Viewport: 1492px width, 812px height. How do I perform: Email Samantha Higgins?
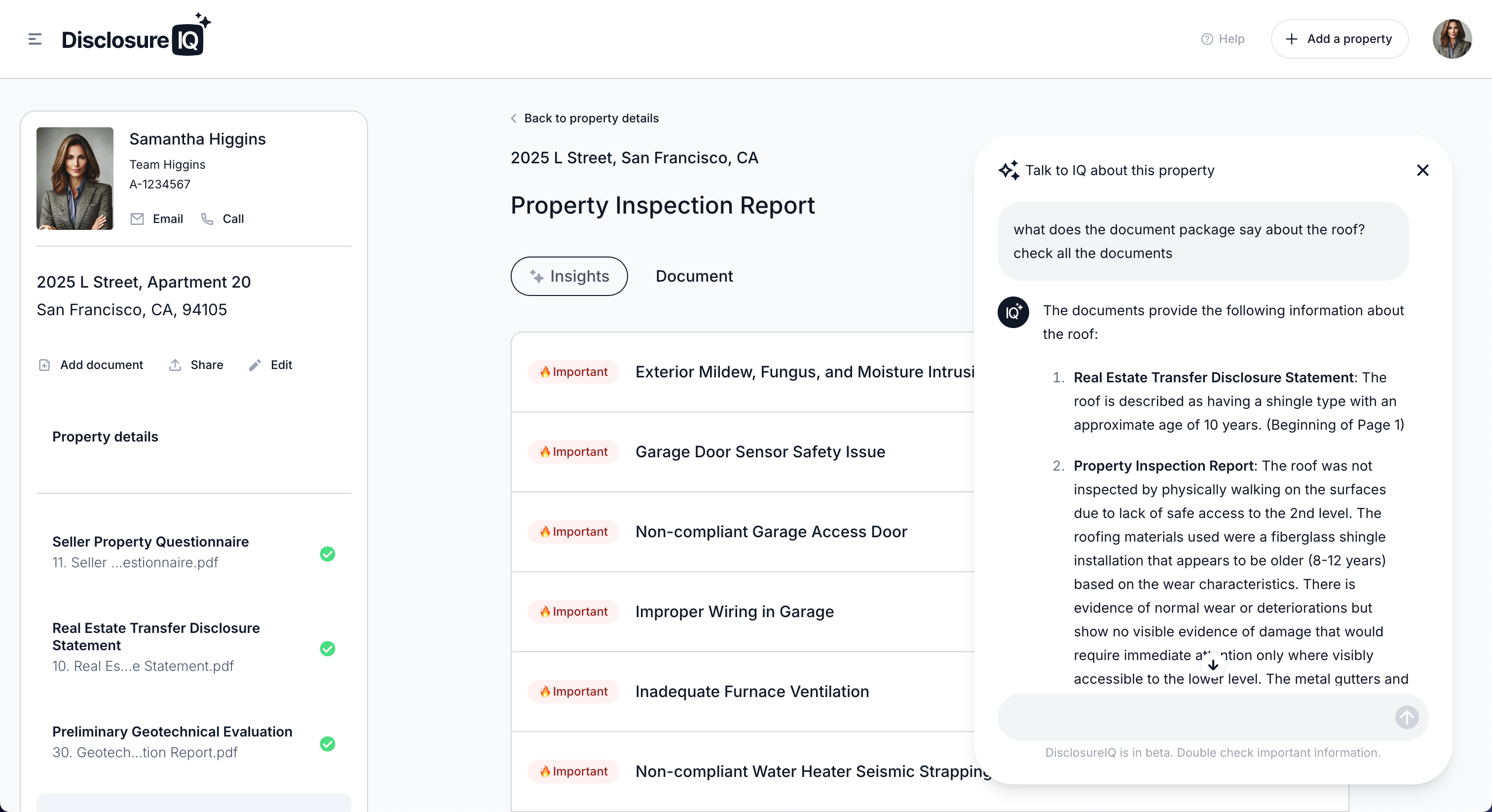[x=156, y=219]
